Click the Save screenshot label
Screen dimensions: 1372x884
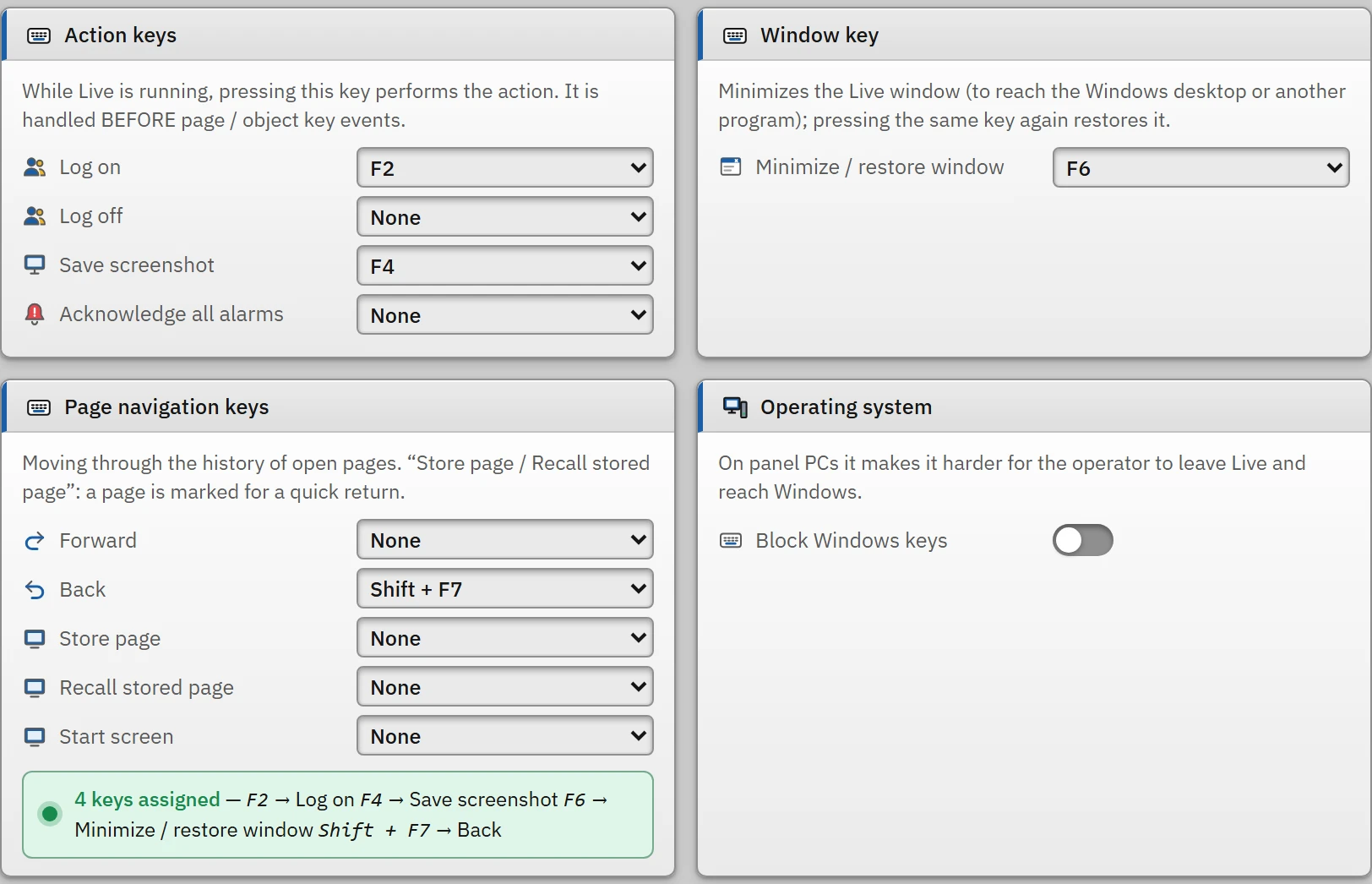(137, 265)
